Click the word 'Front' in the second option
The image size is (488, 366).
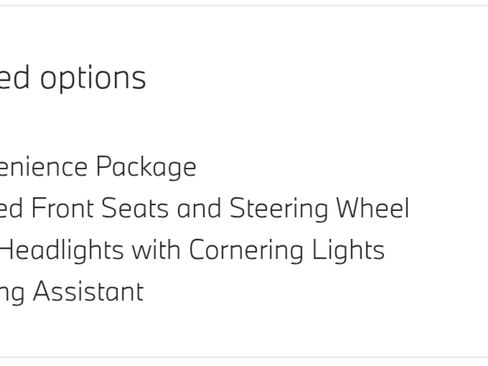click(x=62, y=208)
